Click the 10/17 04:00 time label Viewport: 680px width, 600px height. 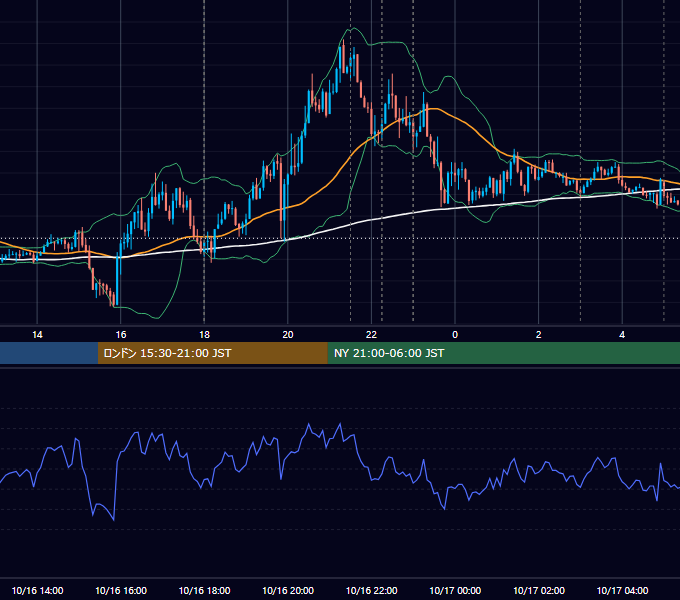pyautogui.click(x=622, y=590)
